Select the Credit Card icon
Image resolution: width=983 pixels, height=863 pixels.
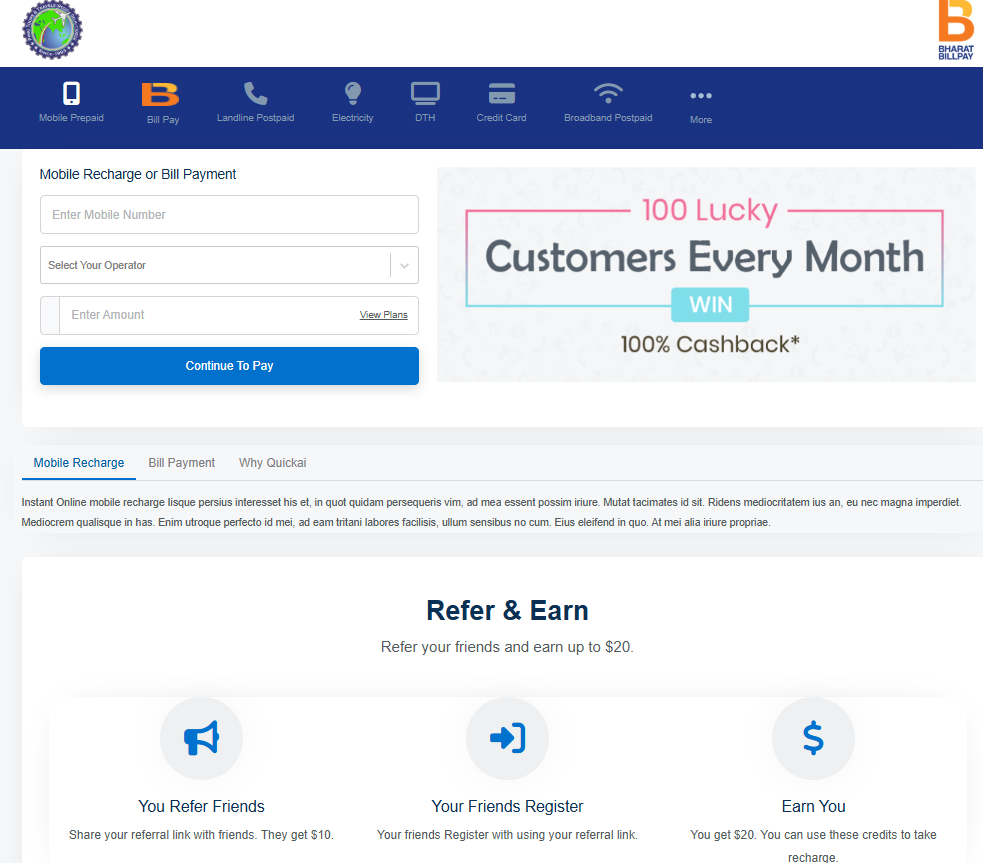point(502,93)
